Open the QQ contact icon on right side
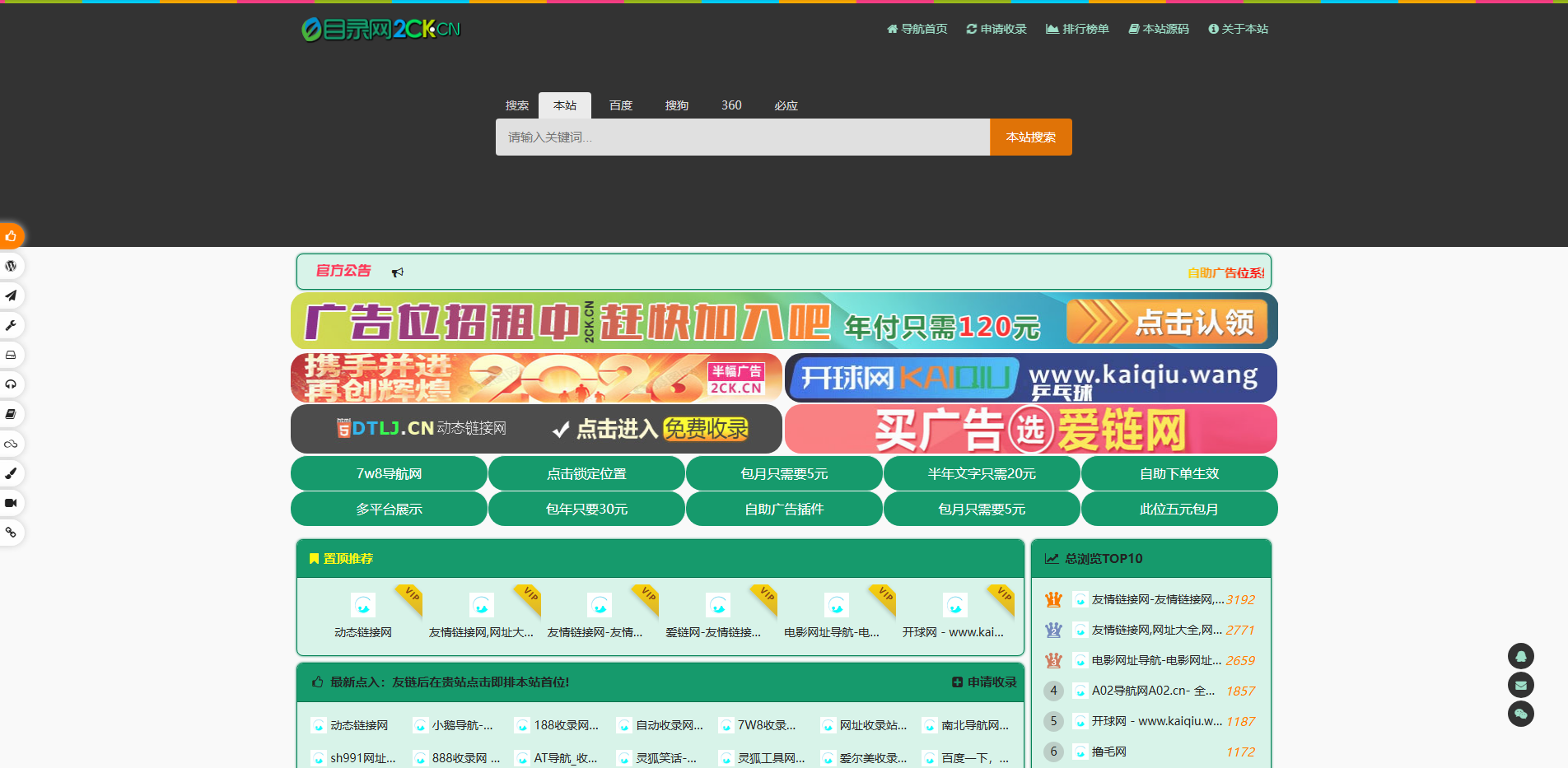1568x768 pixels. click(x=1519, y=656)
